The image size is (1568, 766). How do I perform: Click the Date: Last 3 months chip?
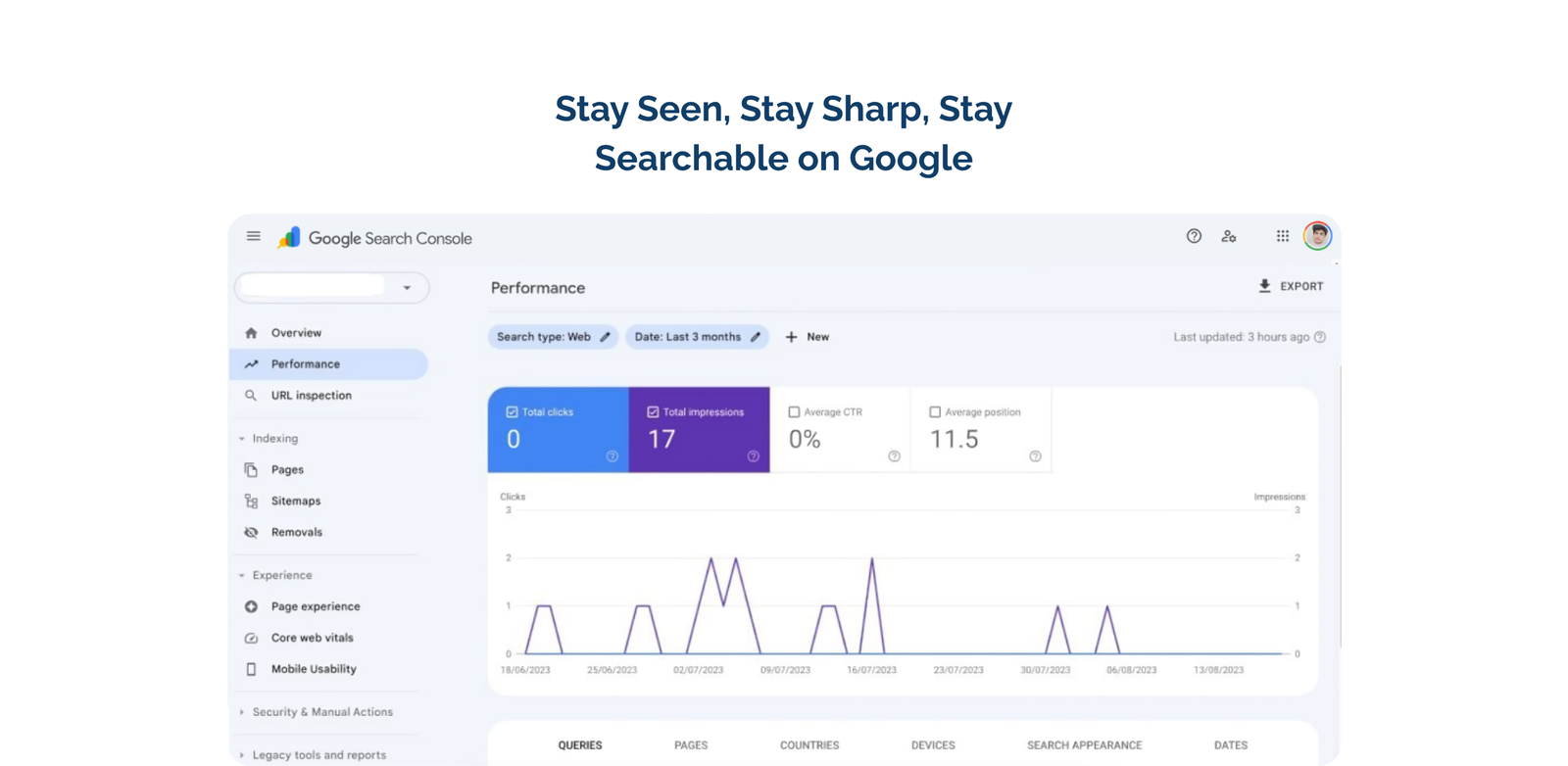[x=697, y=337]
